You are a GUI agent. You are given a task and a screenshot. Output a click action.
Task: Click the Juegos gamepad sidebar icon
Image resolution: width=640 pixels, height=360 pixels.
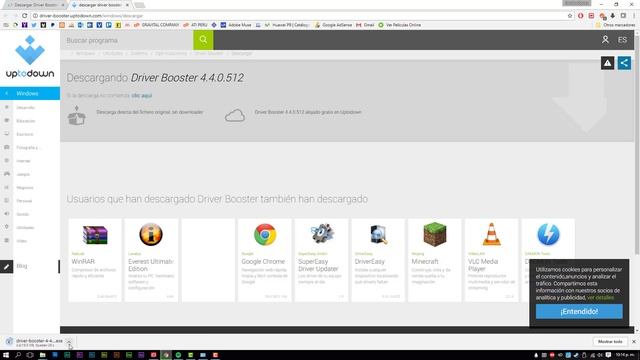tap(7, 174)
